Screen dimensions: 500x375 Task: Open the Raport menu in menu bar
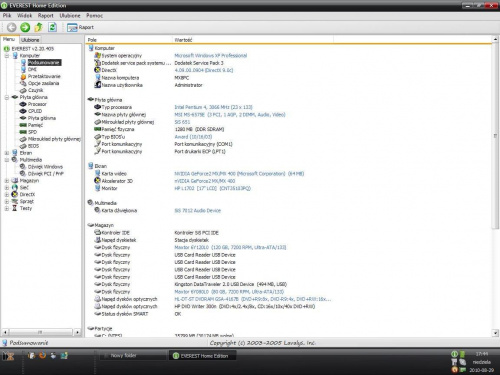[x=45, y=15]
